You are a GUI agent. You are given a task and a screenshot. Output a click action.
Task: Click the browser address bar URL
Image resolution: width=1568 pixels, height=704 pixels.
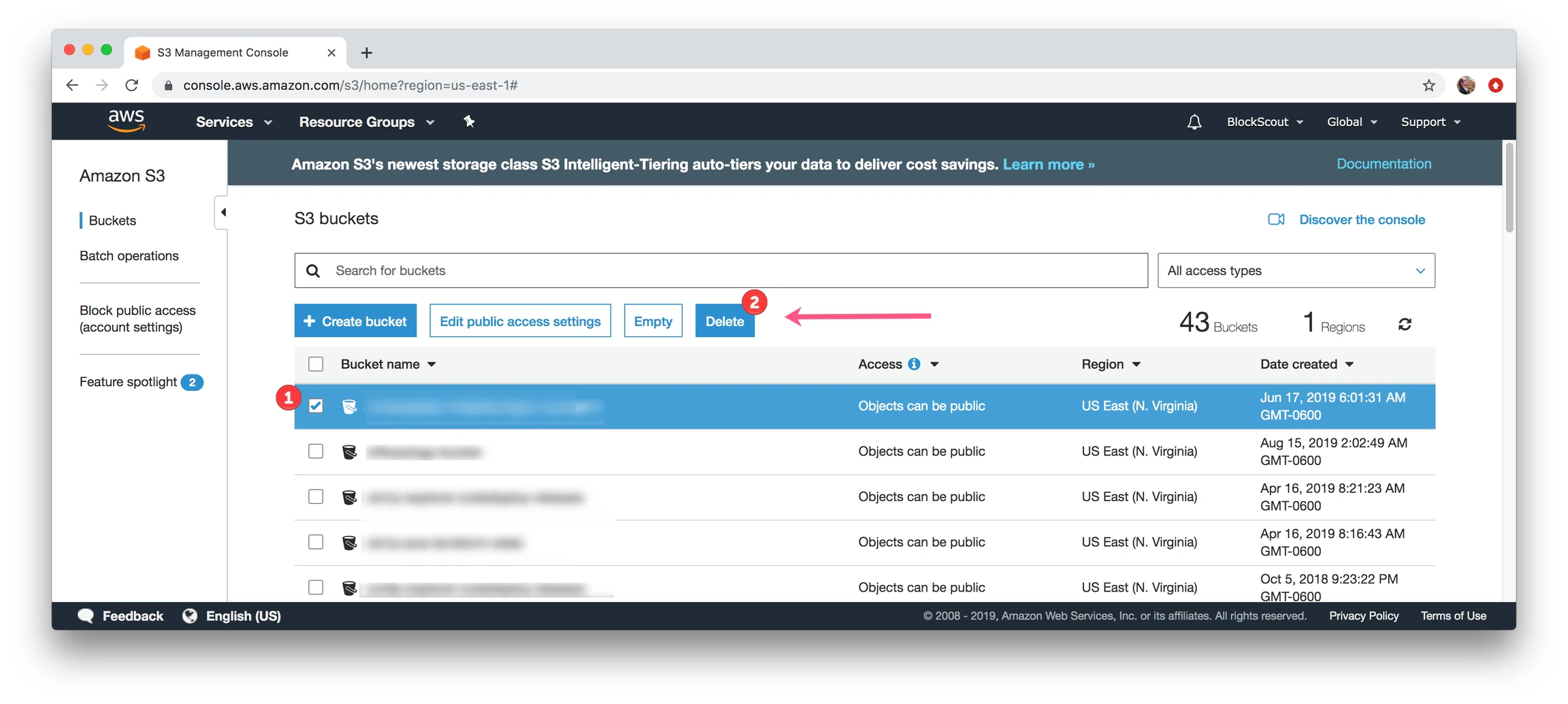pos(350,85)
